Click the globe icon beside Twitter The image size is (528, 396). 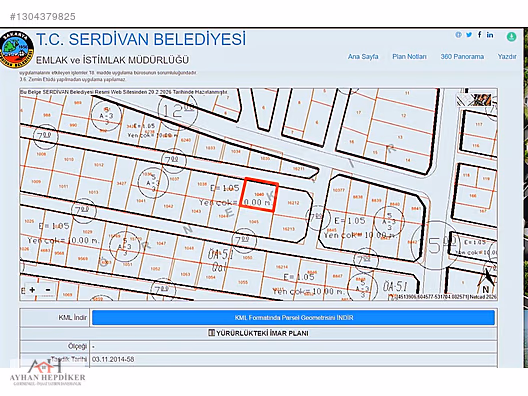click(458, 35)
